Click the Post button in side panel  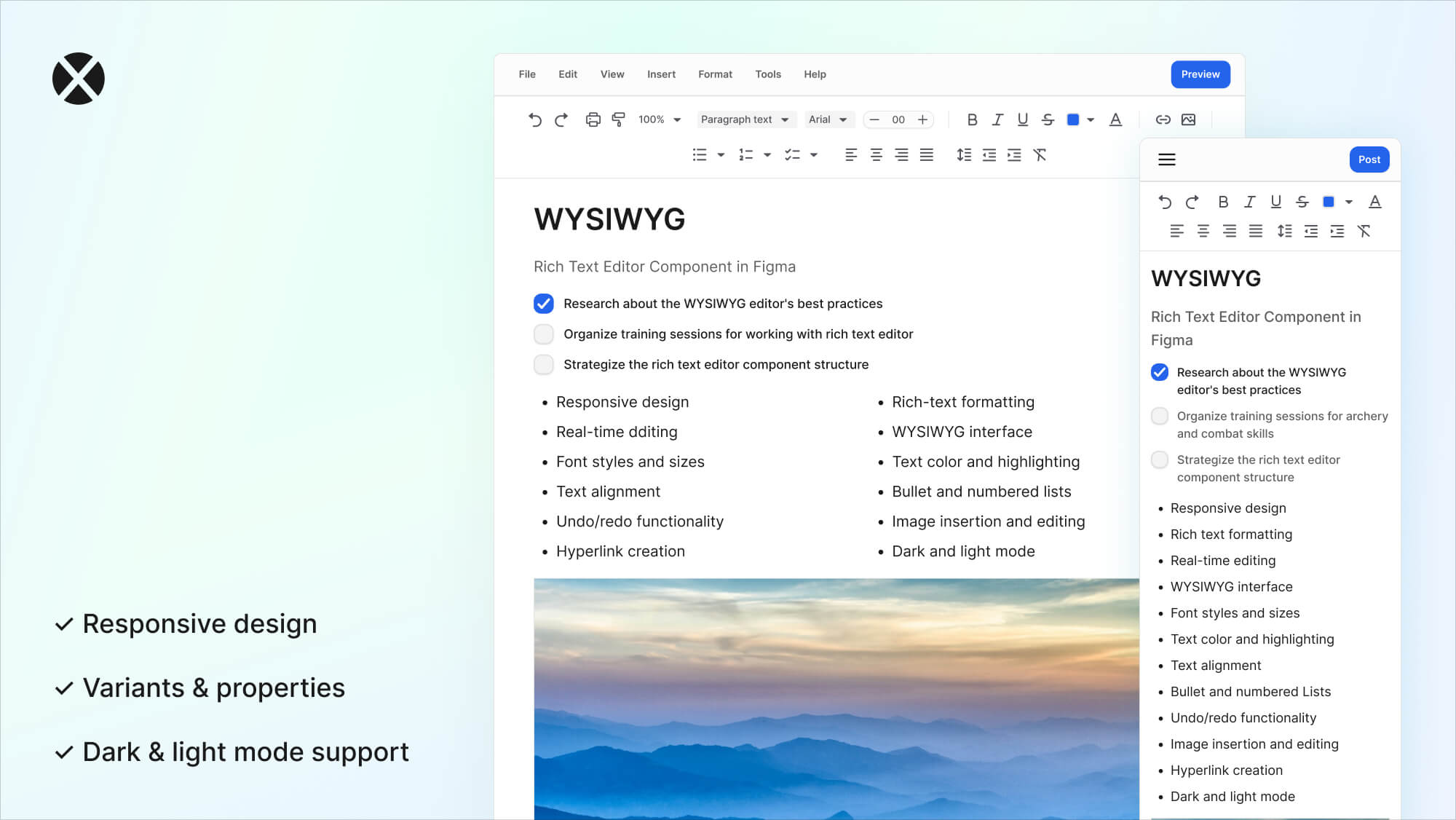[1369, 159]
